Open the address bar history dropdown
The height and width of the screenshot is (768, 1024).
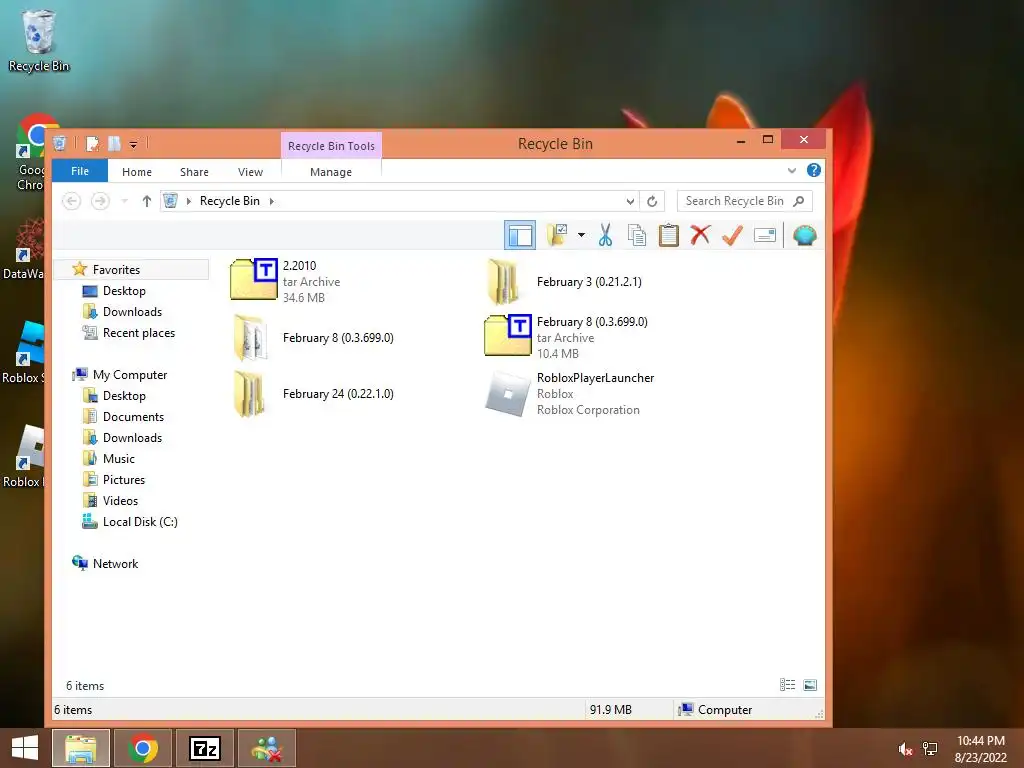(x=630, y=201)
